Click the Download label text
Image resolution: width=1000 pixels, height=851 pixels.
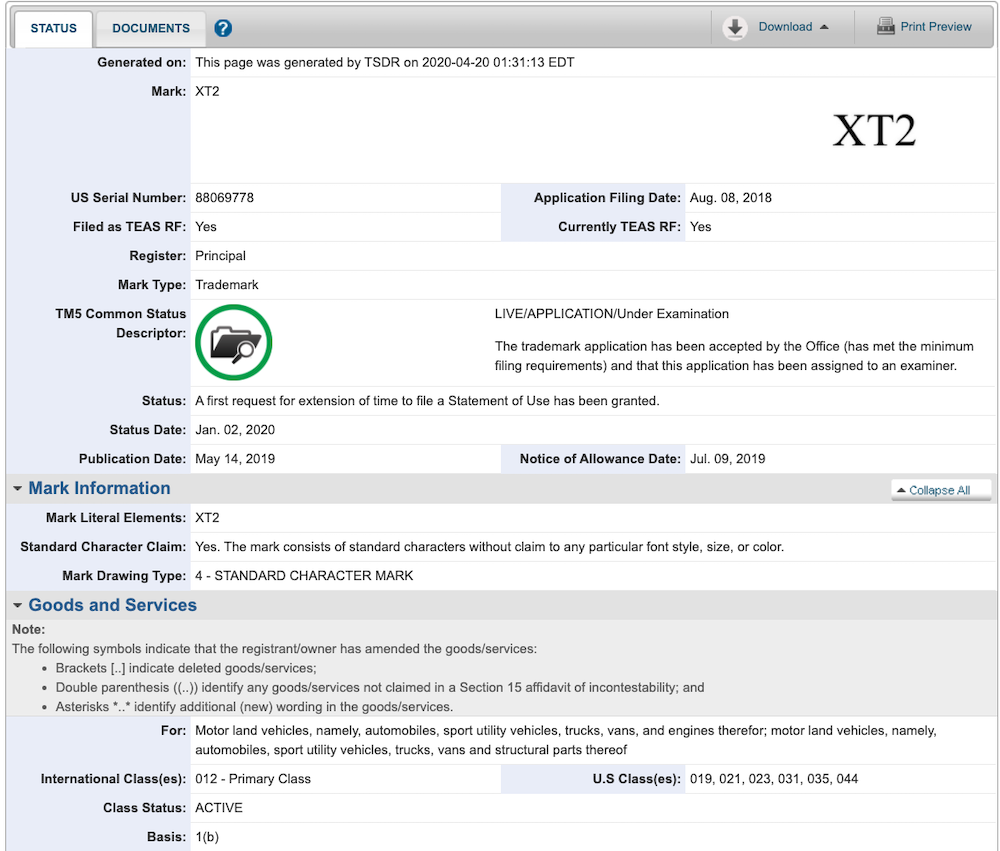click(x=785, y=27)
